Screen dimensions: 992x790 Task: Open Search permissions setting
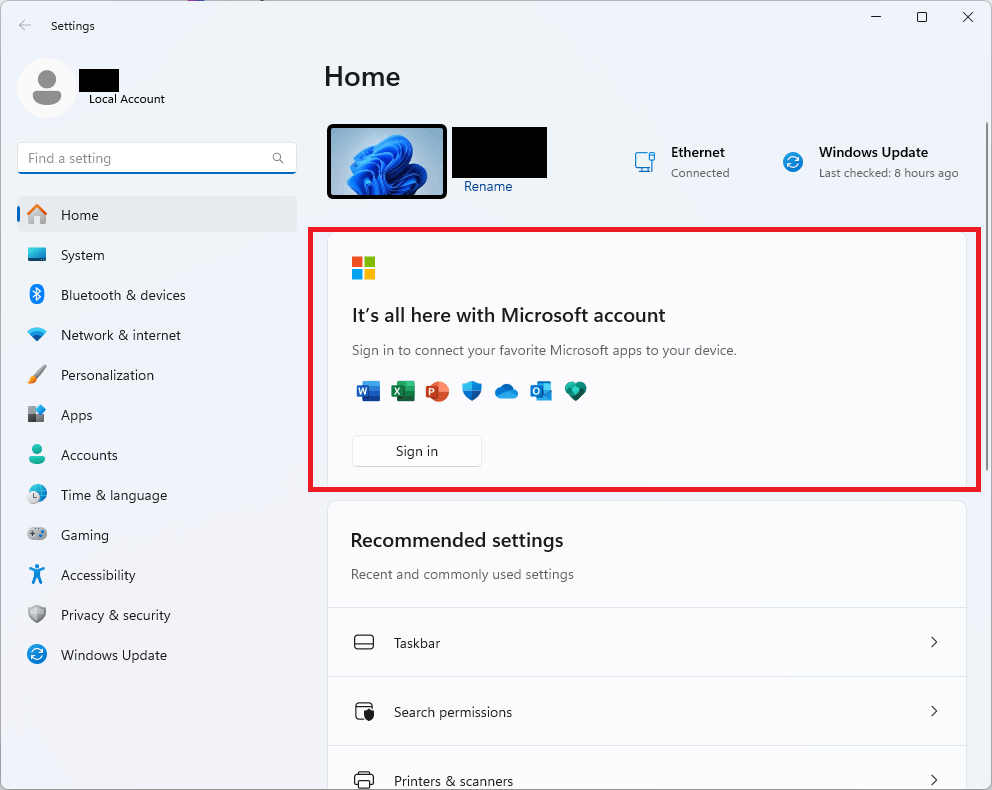647,711
